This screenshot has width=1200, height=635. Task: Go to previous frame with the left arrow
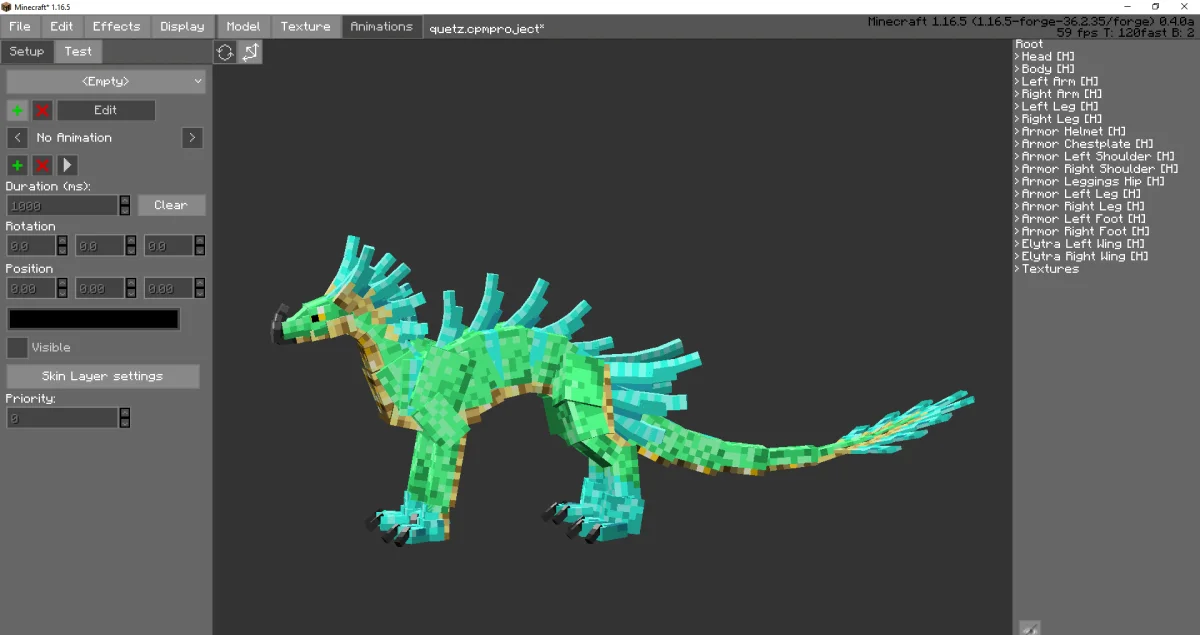pyautogui.click(x=17, y=138)
